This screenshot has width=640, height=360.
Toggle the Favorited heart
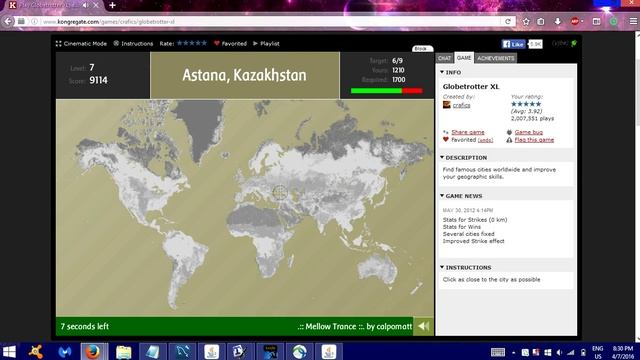230,44
